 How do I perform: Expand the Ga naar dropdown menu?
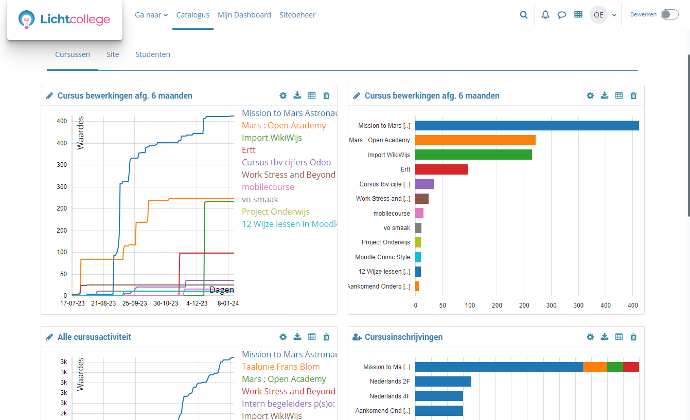(x=149, y=15)
